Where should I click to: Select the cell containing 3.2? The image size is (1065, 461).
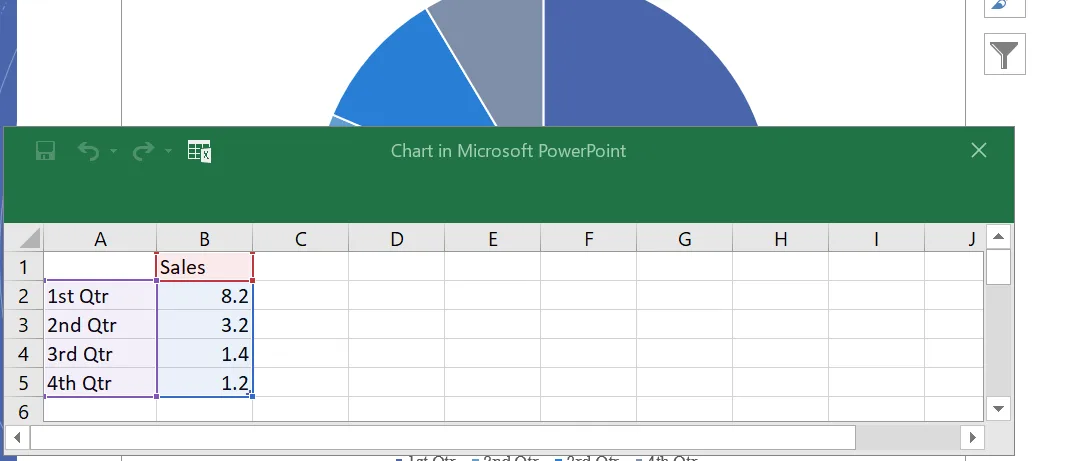click(x=204, y=325)
